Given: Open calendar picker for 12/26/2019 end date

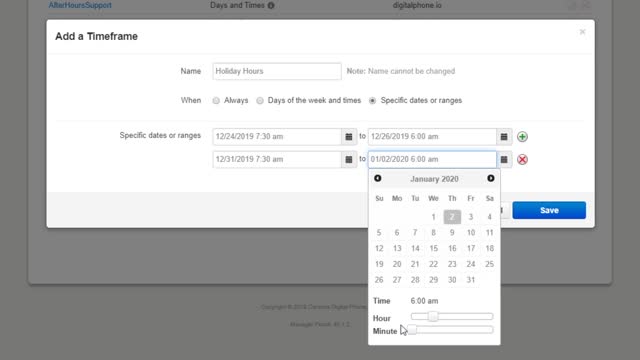Looking at the screenshot, I should coord(504,137).
